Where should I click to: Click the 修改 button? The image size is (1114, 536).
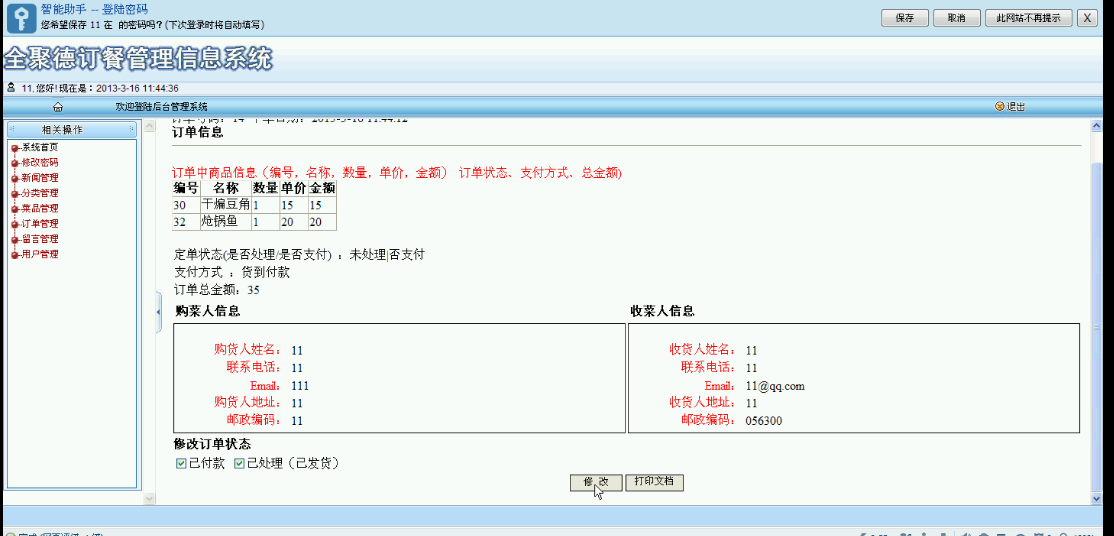596,482
